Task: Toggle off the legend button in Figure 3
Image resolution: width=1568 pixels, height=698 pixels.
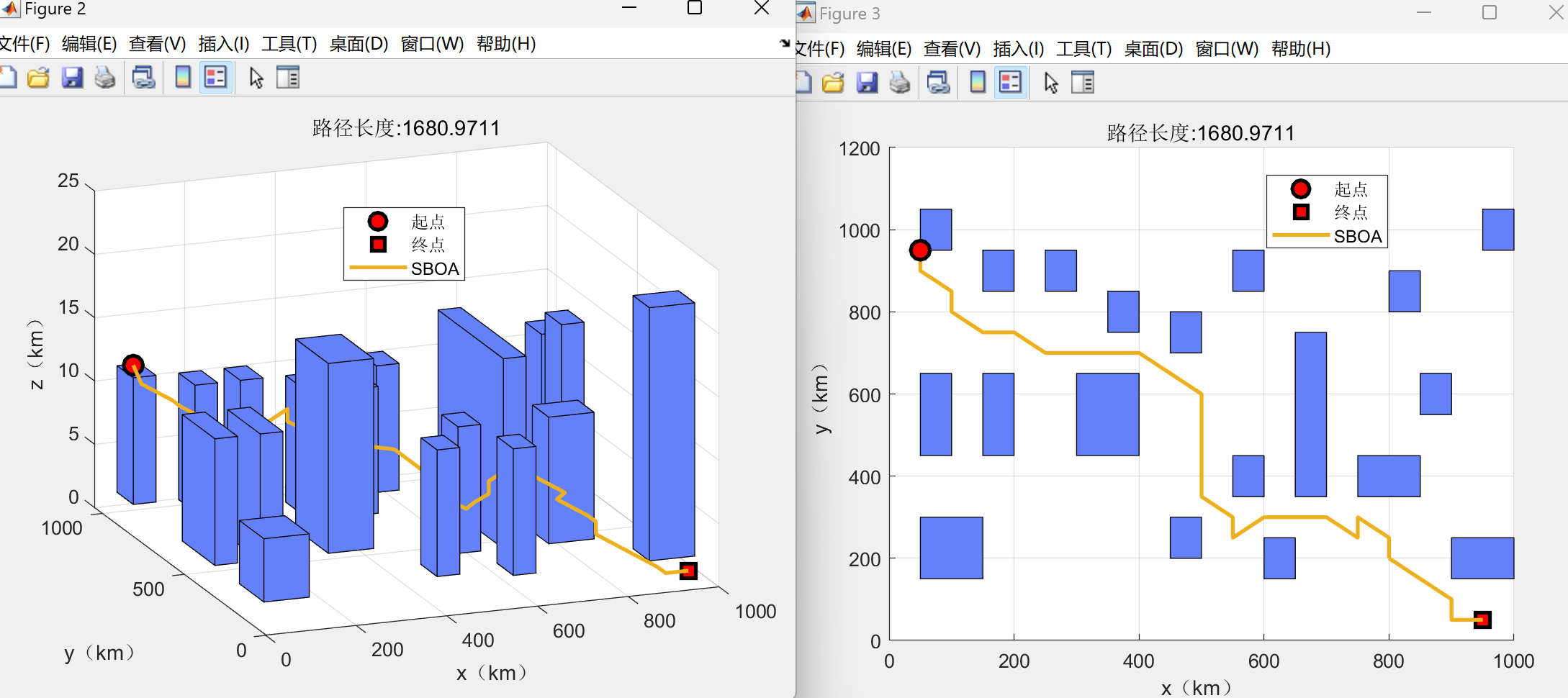Action: click(1010, 81)
